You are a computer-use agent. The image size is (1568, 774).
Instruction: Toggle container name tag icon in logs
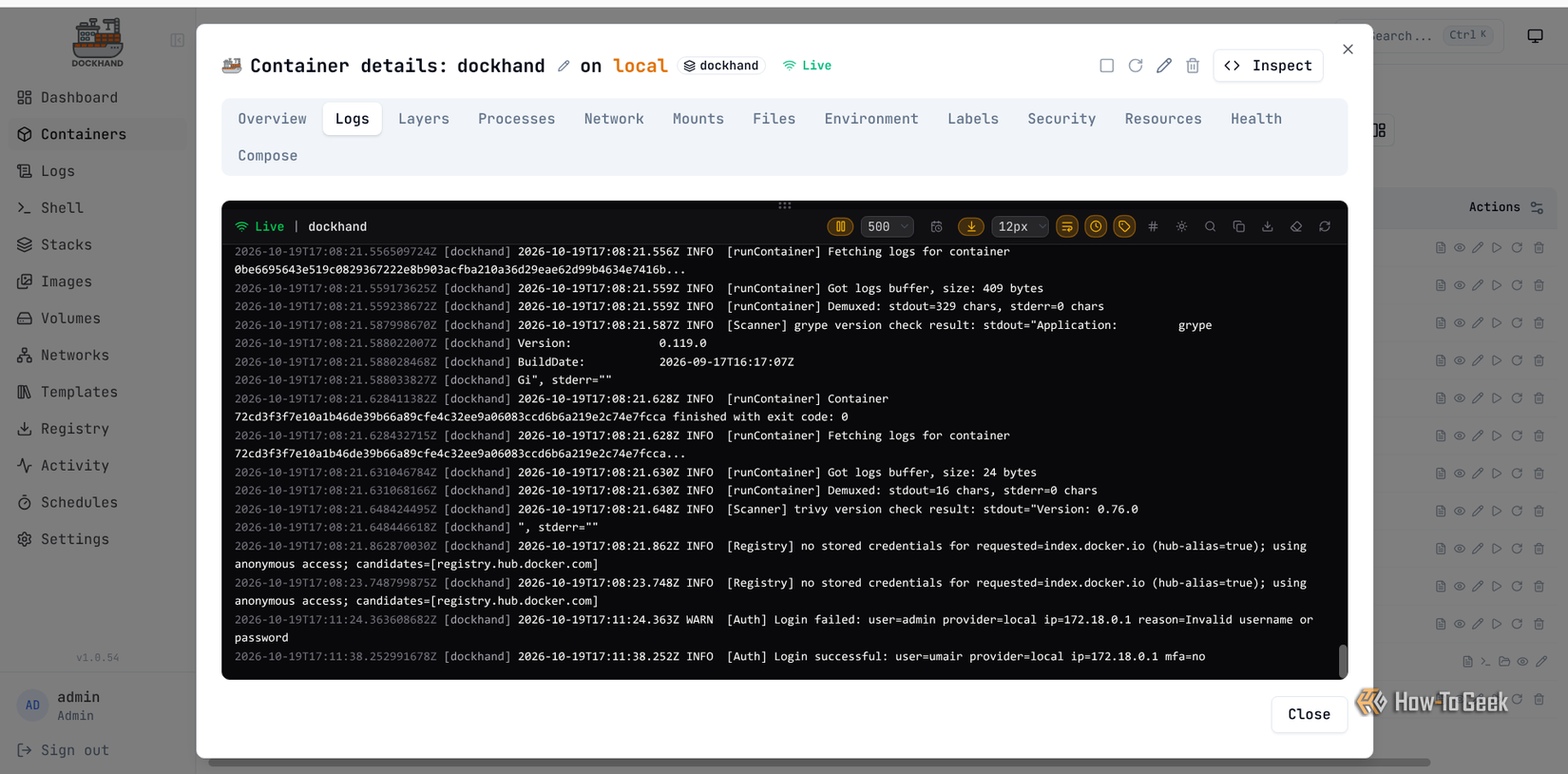(1124, 226)
